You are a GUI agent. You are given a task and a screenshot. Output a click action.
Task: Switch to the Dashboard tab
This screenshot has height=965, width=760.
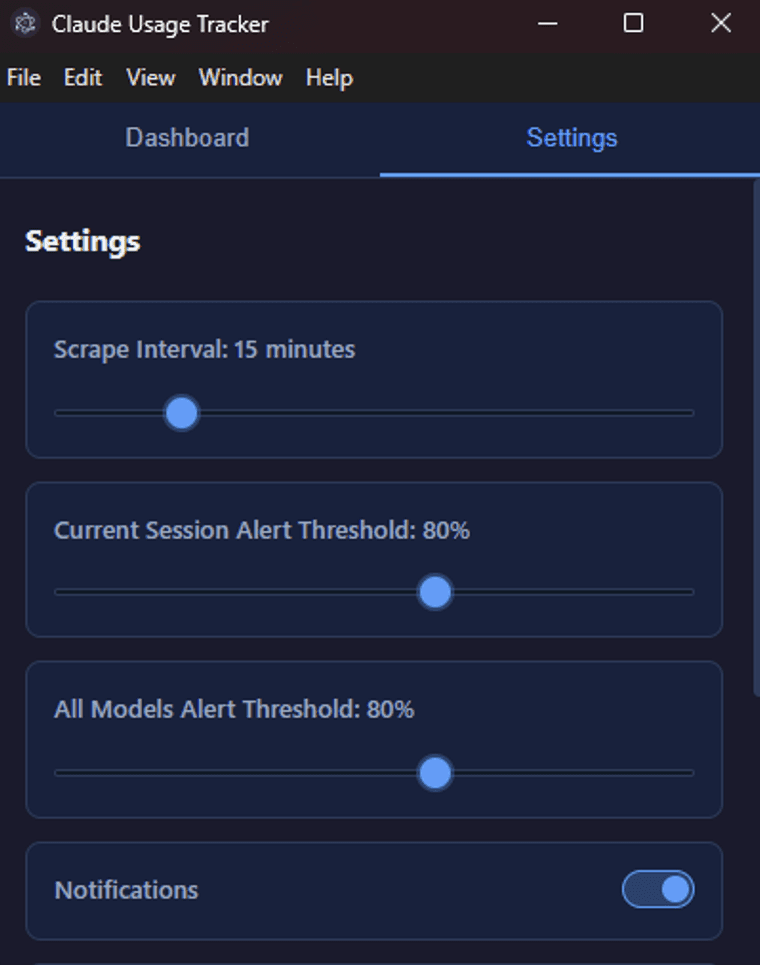pos(186,138)
